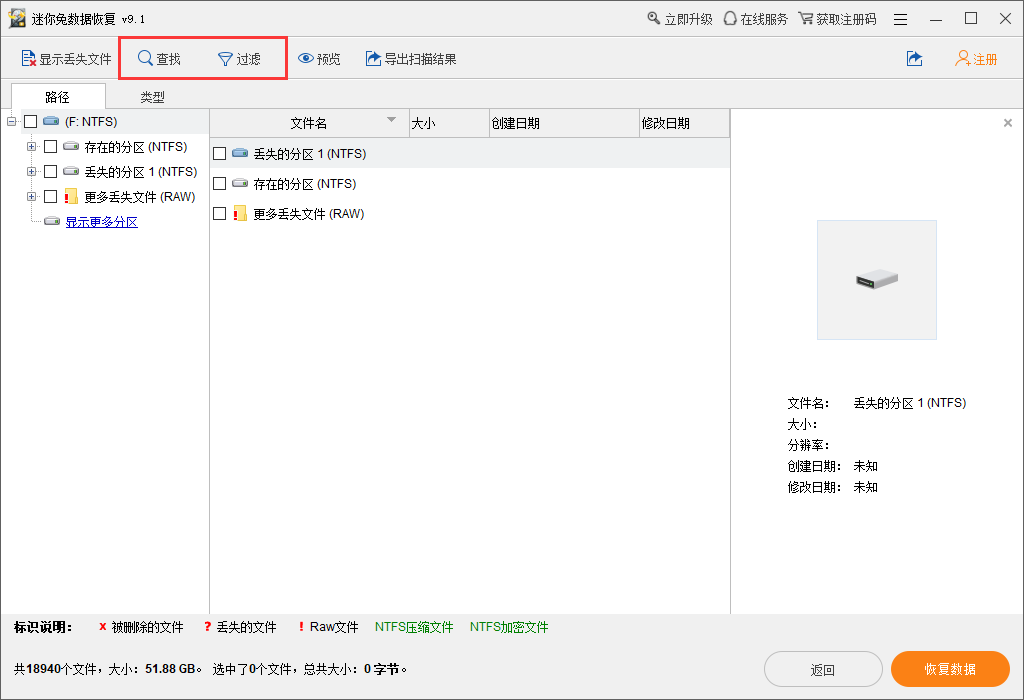Click the 显示丢失文件 toolbar icon
The height and width of the screenshot is (700, 1024).
click(29, 59)
